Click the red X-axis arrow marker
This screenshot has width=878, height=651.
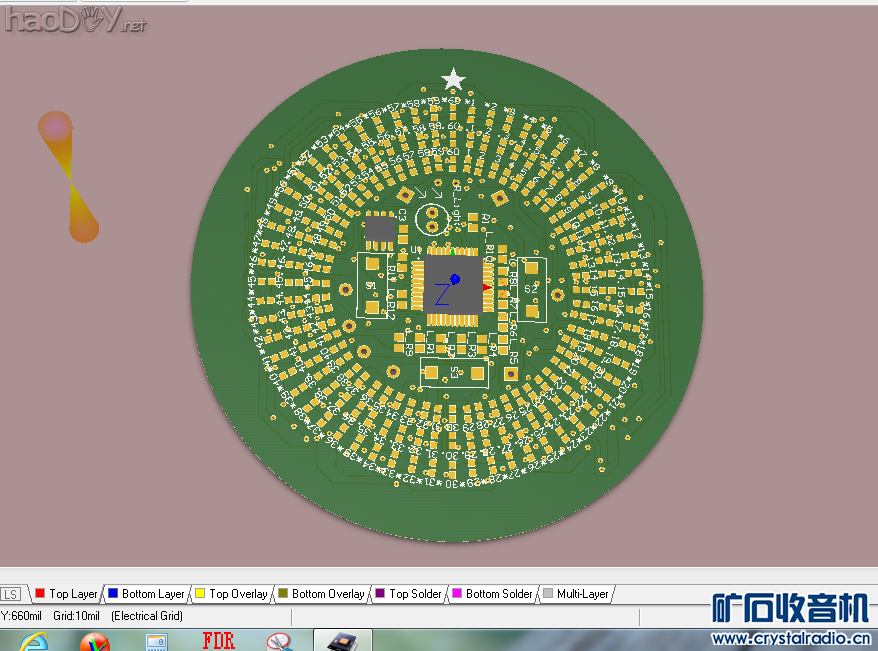487,287
